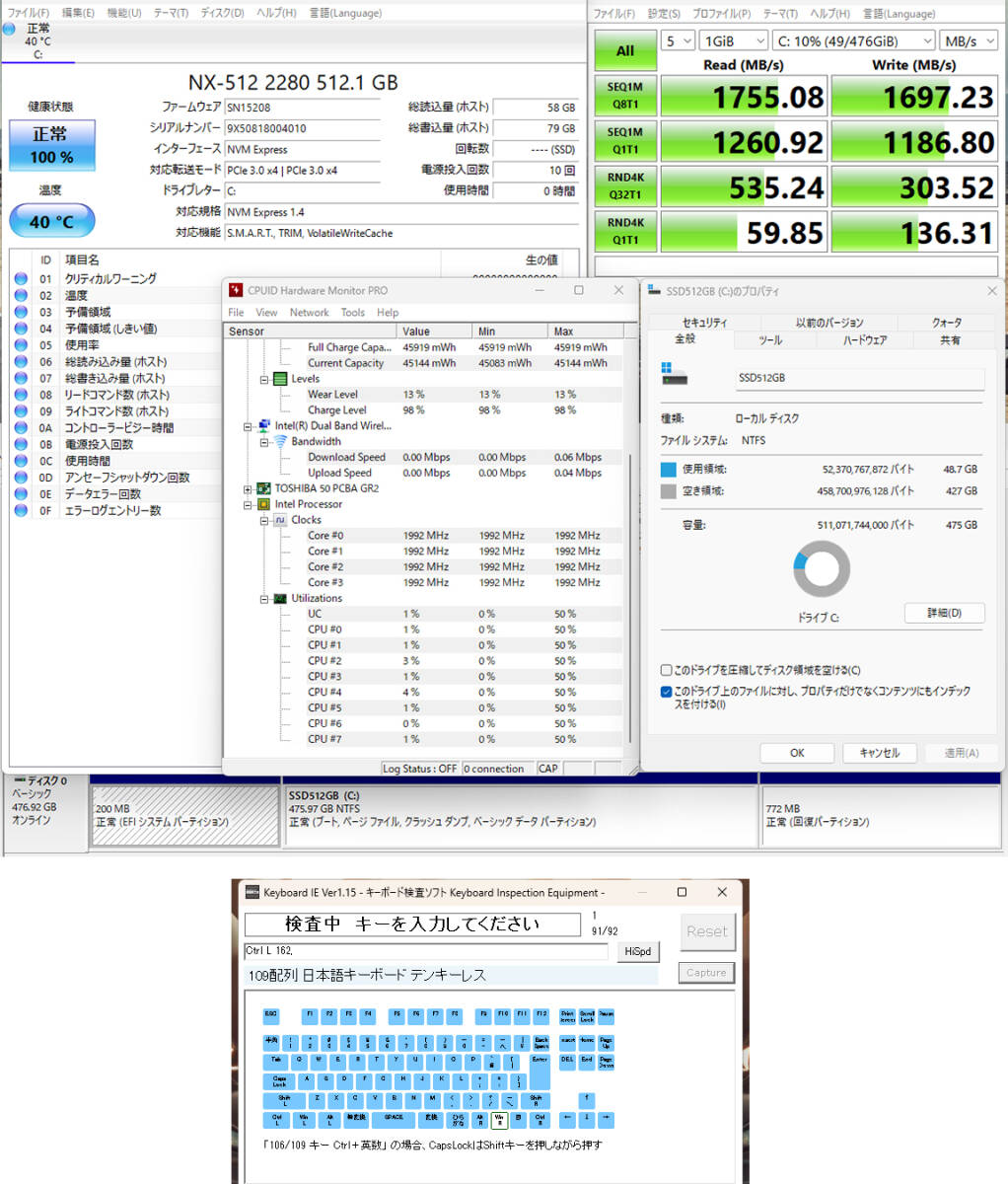Open the test size dropdown showing 1GiB
Screen dimensions: 1008x1184
(733, 41)
